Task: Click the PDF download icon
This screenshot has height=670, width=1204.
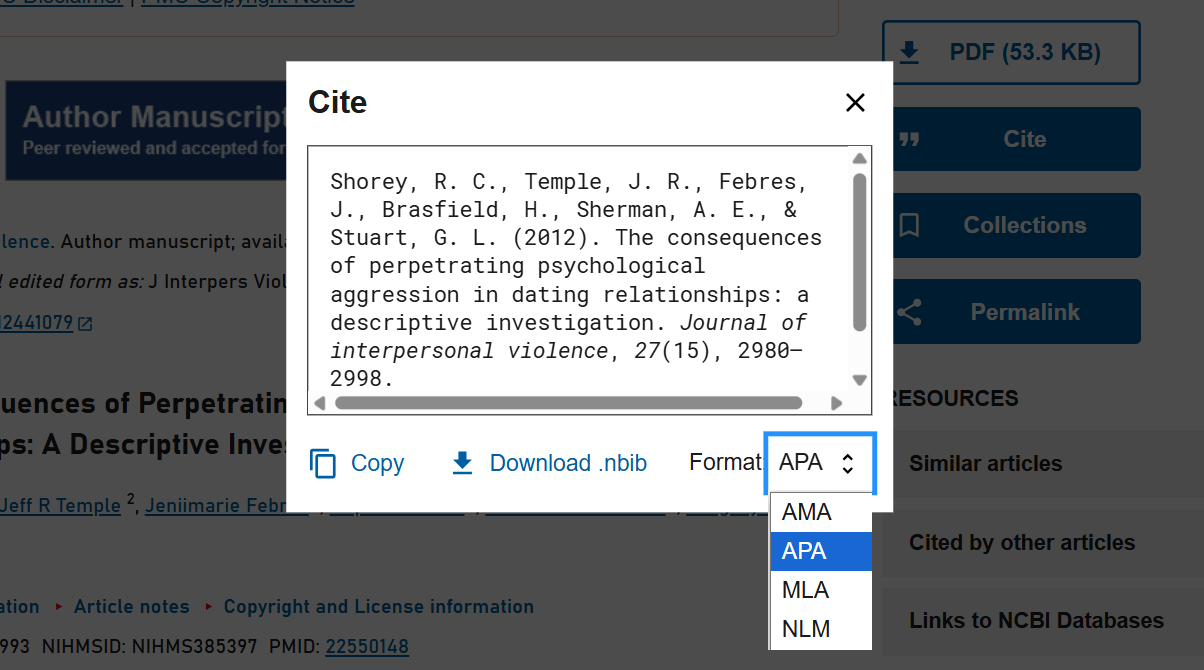Action: 909,52
